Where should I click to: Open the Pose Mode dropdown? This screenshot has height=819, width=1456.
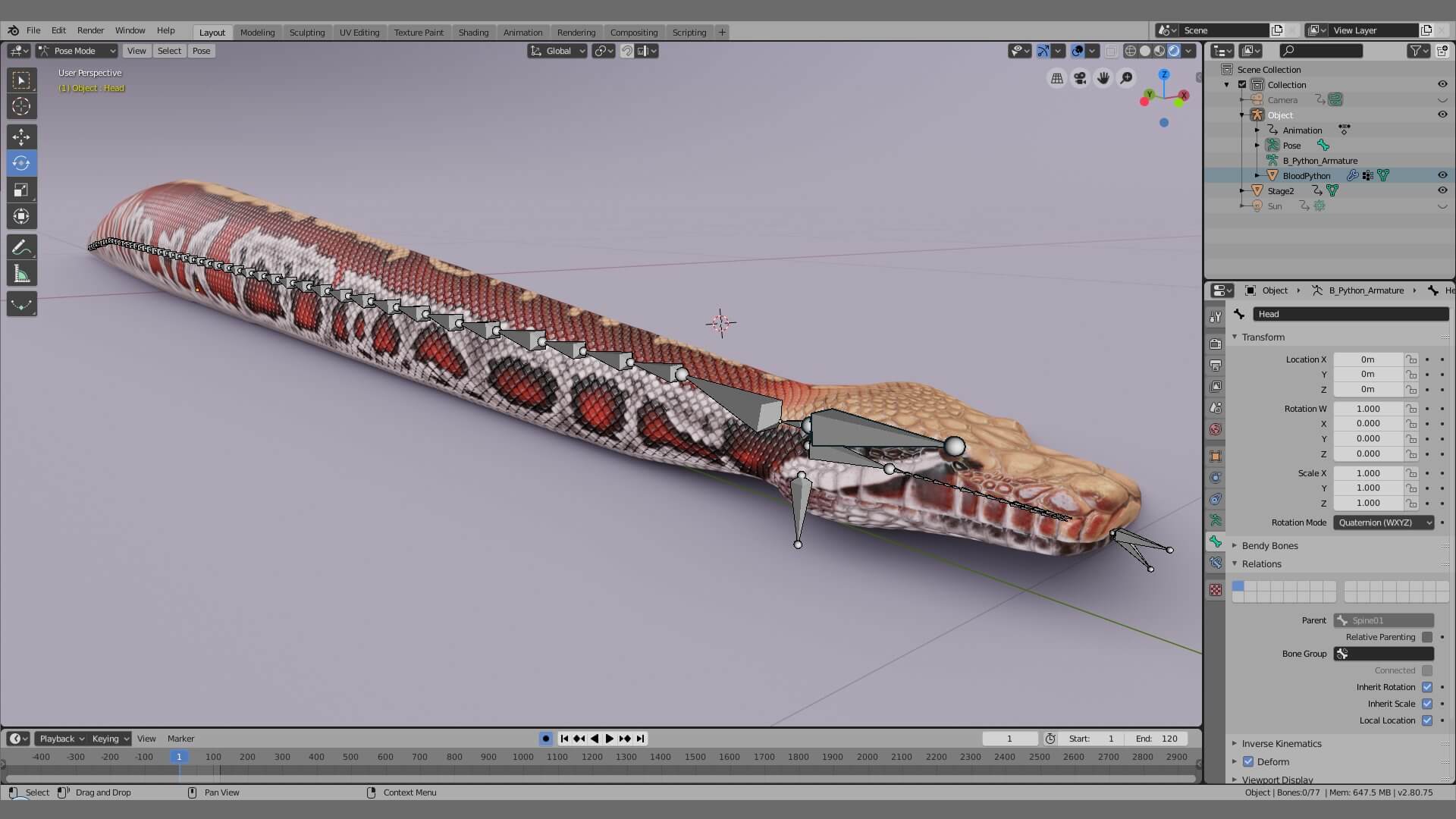click(x=77, y=51)
